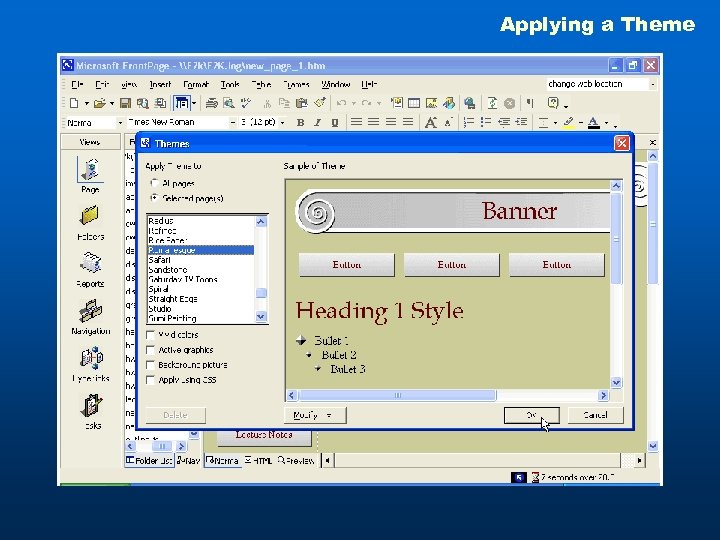
Task: Close the Themes dialog
Action: tap(622, 143)
